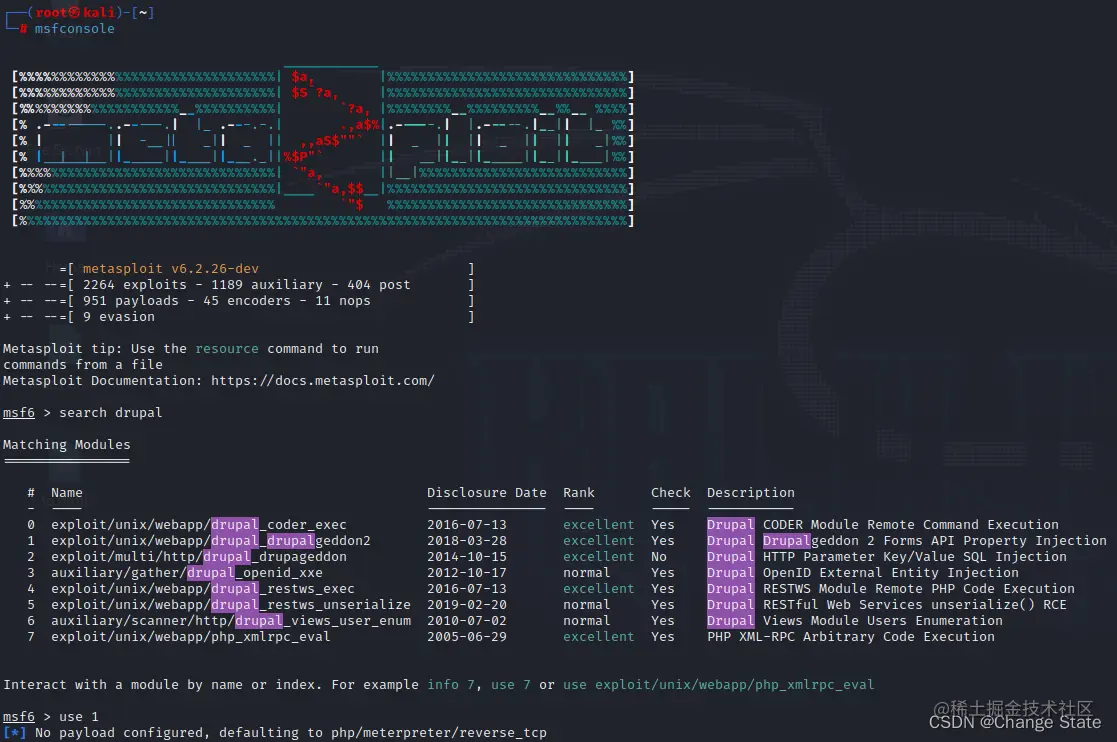Click 'excellent' rank of drupal_coder_exec row

[598, 525]
